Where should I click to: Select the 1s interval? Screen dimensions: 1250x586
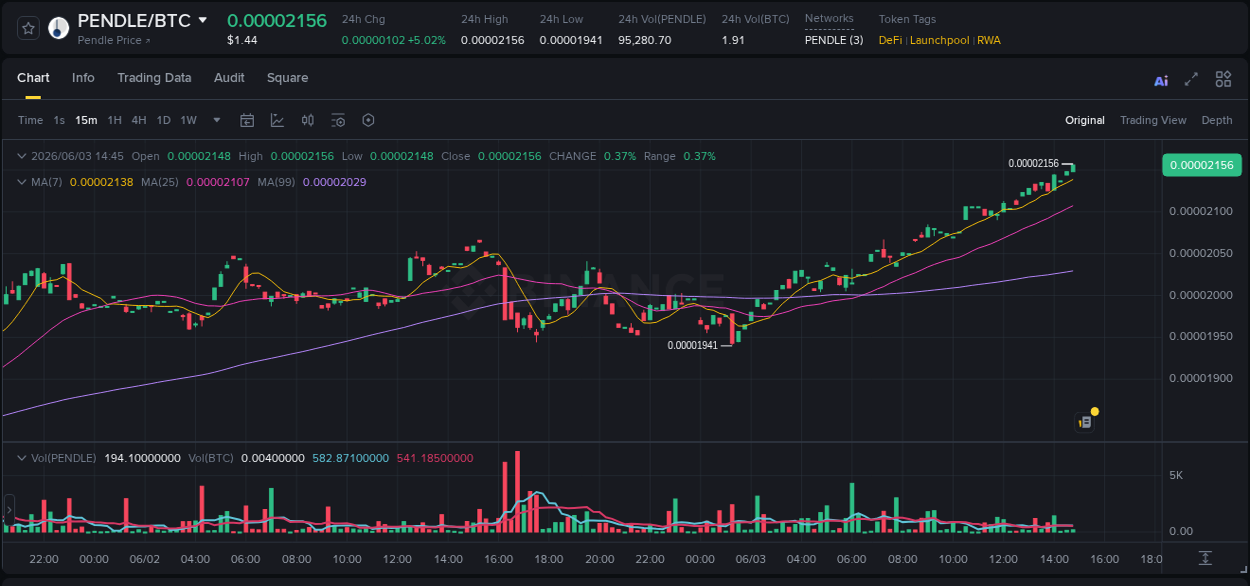coord(59,120)
